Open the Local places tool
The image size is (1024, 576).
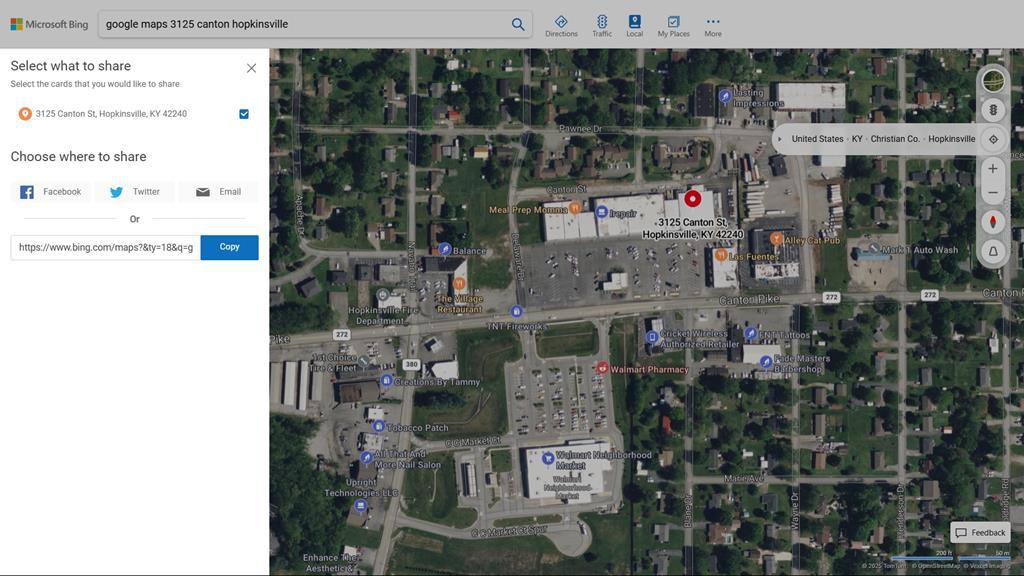(634, 26)
